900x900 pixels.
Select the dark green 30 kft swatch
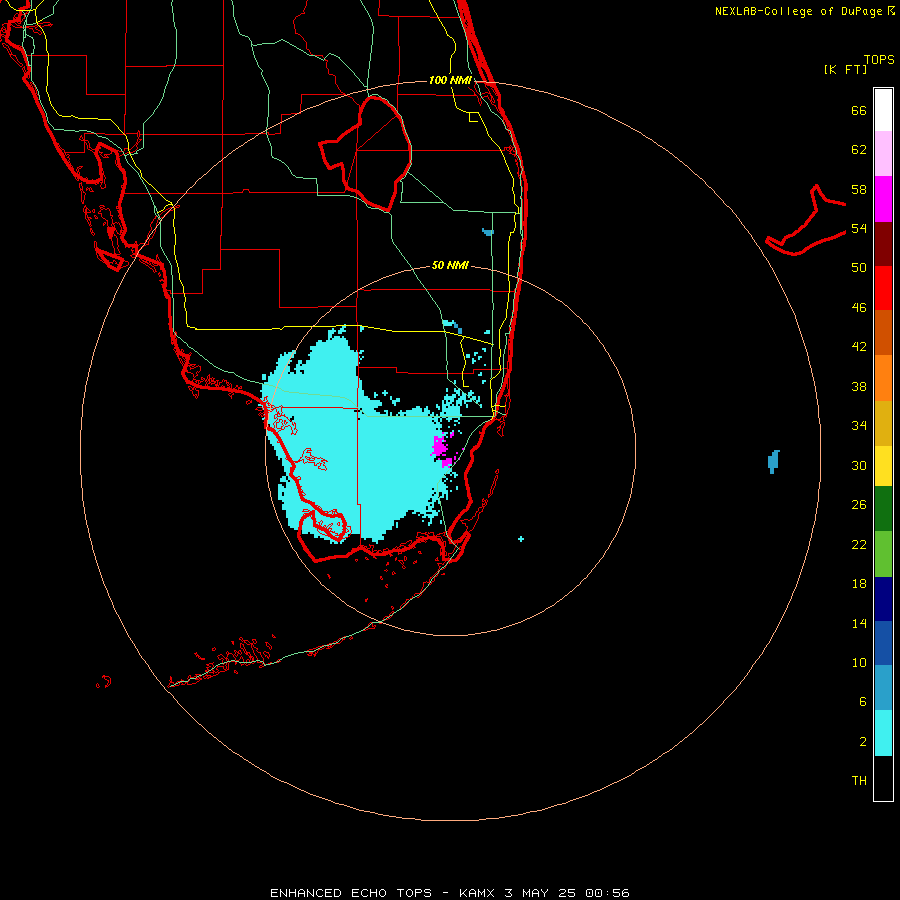point(883,509)
